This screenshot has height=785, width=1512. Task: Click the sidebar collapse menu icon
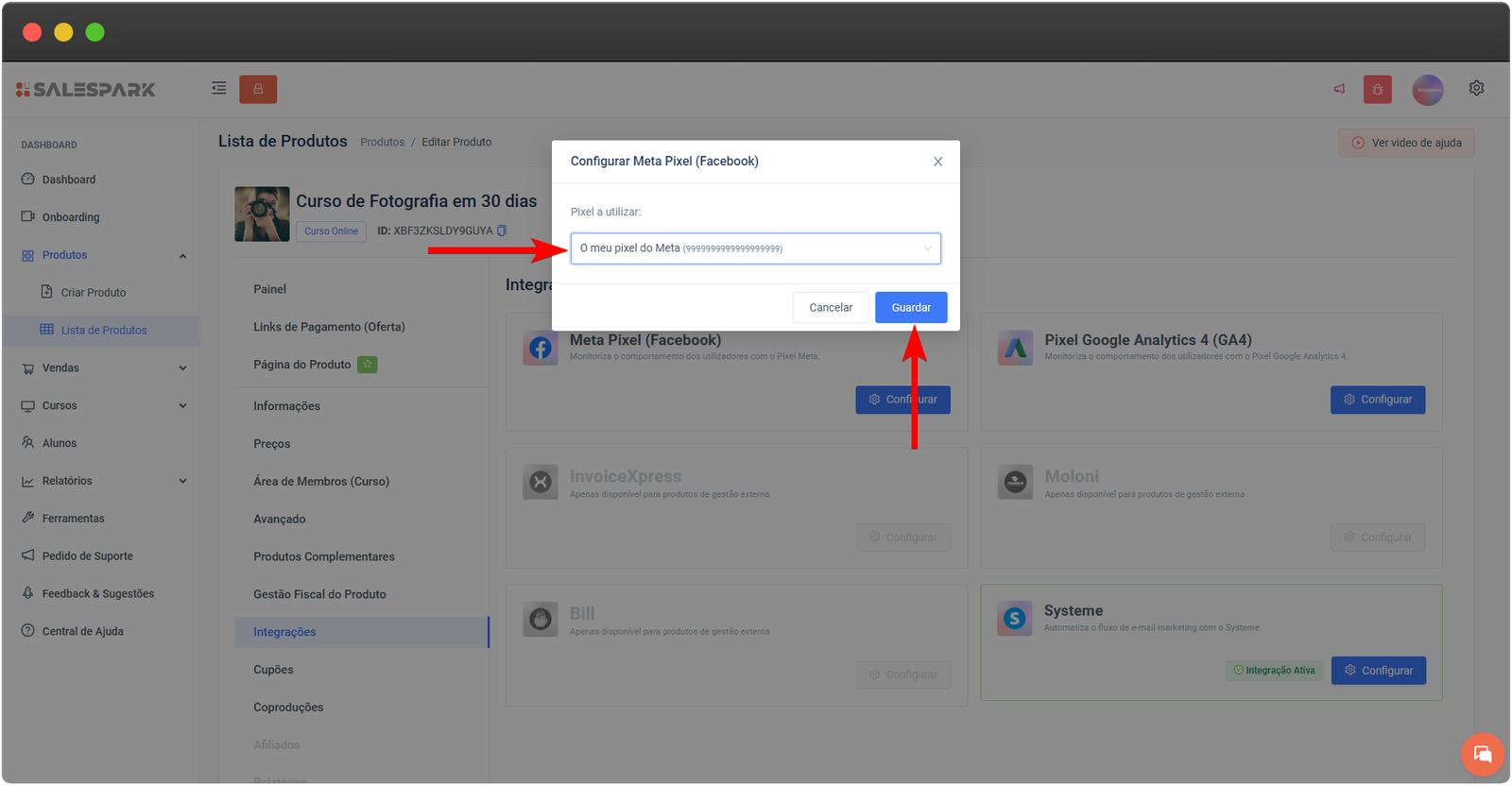coord(218,88)
